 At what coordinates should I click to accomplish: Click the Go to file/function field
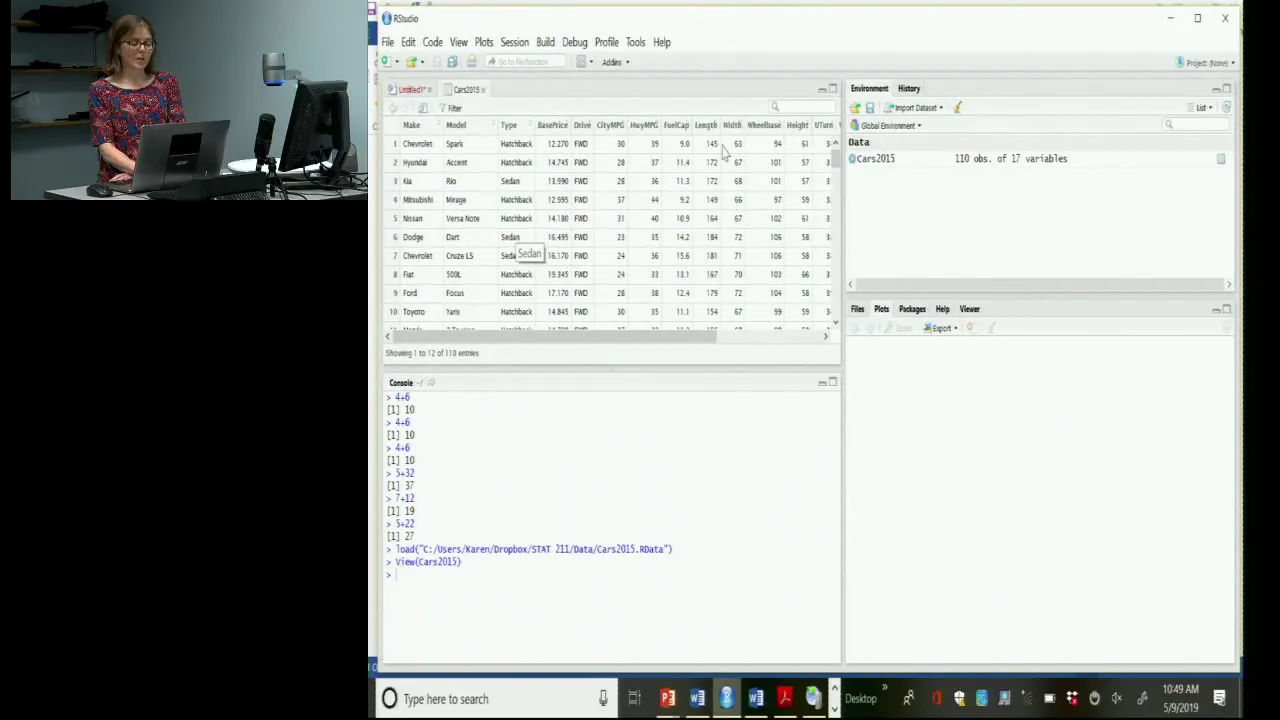click(x=523, y=62)
